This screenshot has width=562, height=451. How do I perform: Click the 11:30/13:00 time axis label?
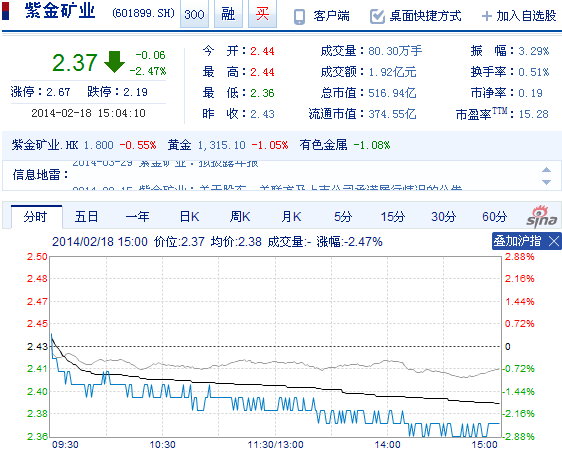pos(276,445)
